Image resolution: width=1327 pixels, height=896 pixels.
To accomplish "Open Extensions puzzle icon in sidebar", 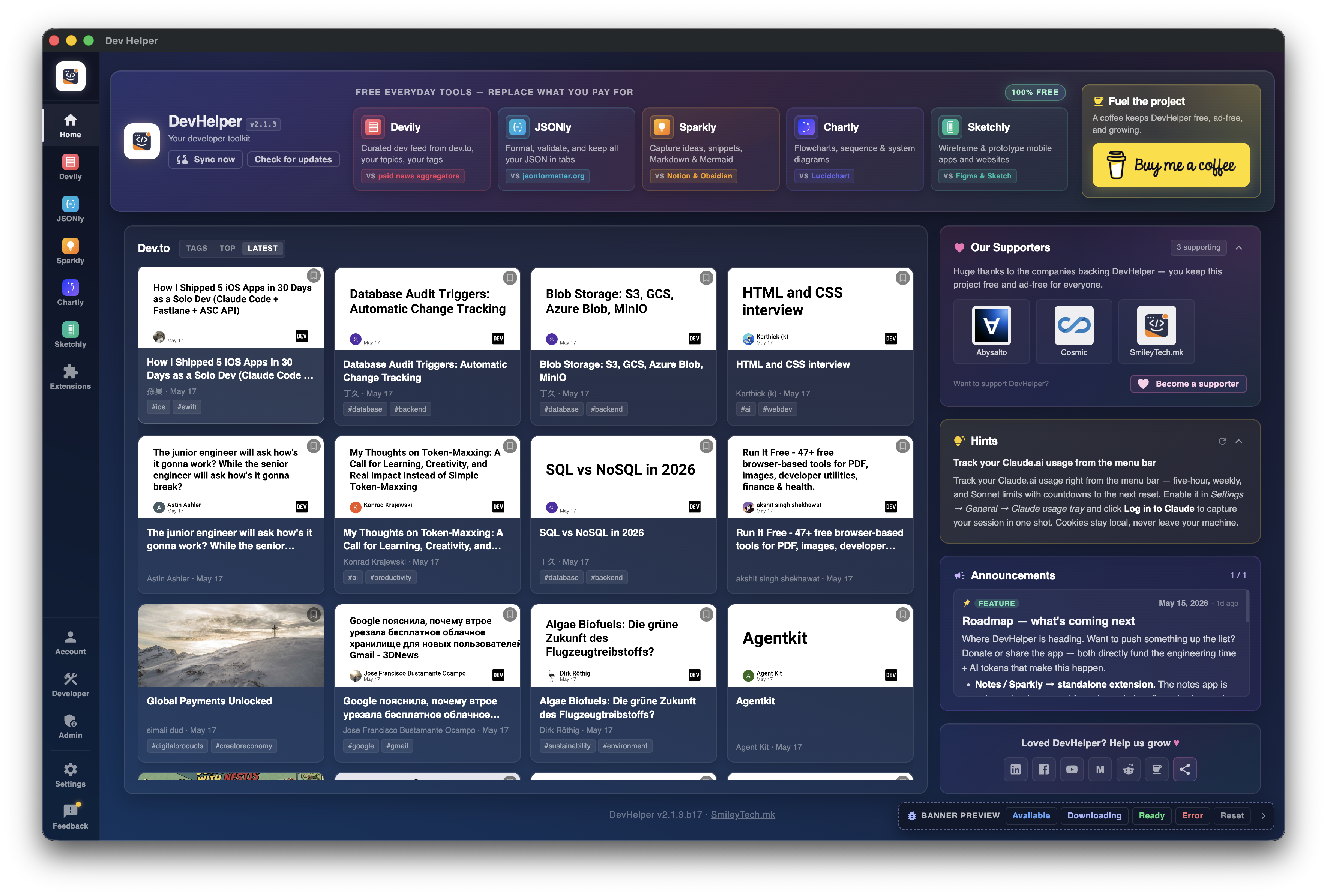I will click(70, 377).
